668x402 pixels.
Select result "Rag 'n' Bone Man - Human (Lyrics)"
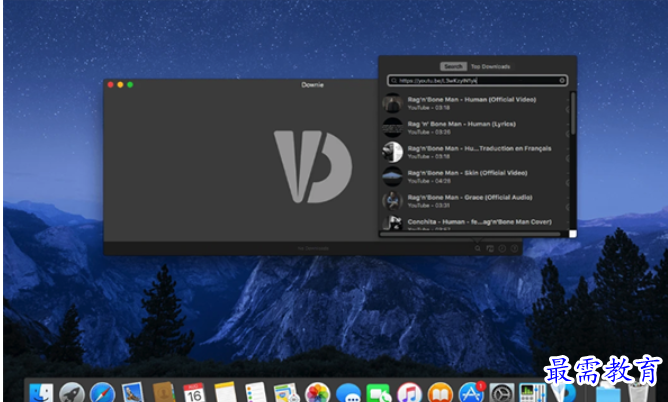[475, 127]
